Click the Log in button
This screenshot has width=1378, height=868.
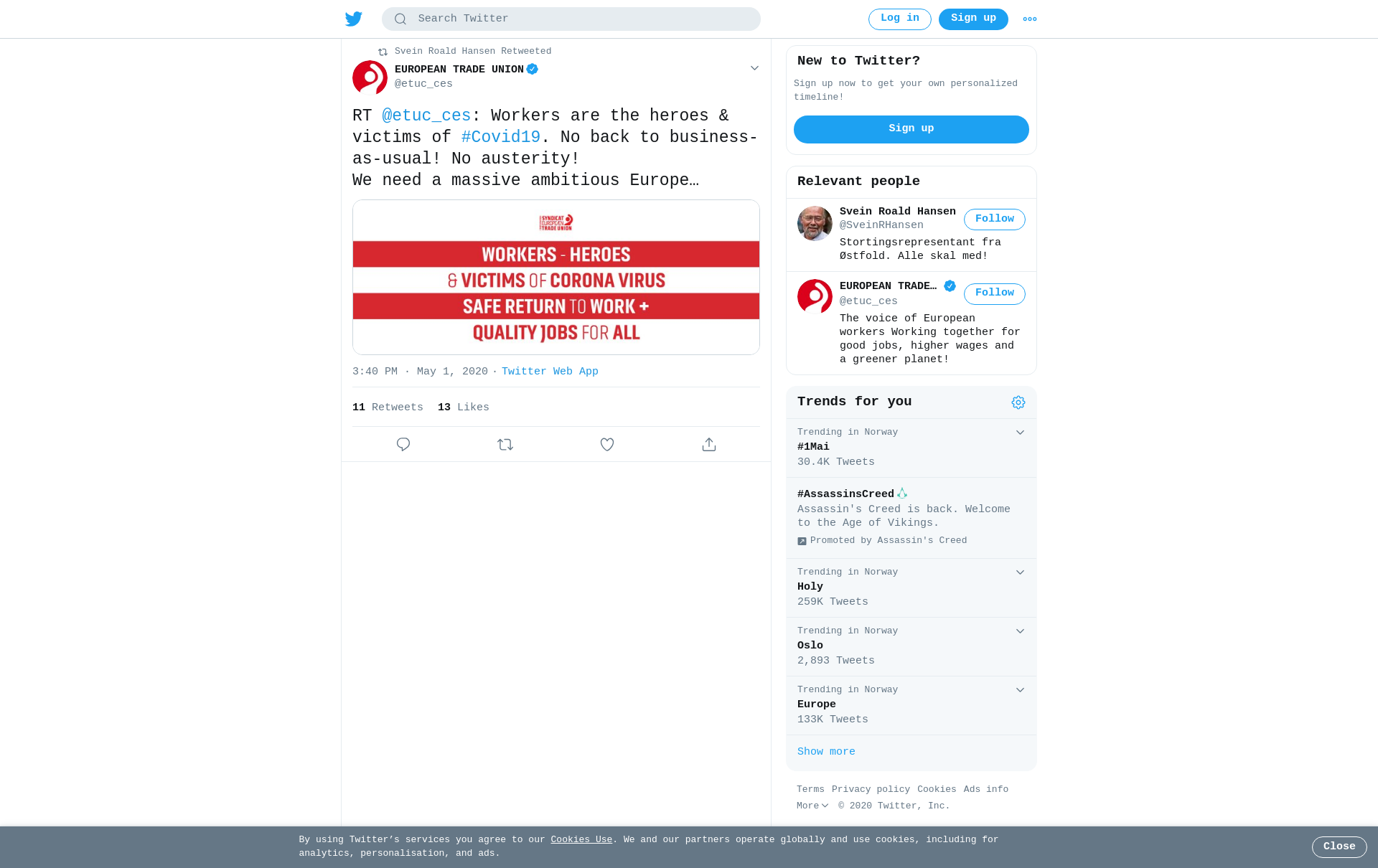tap(900, 19)
